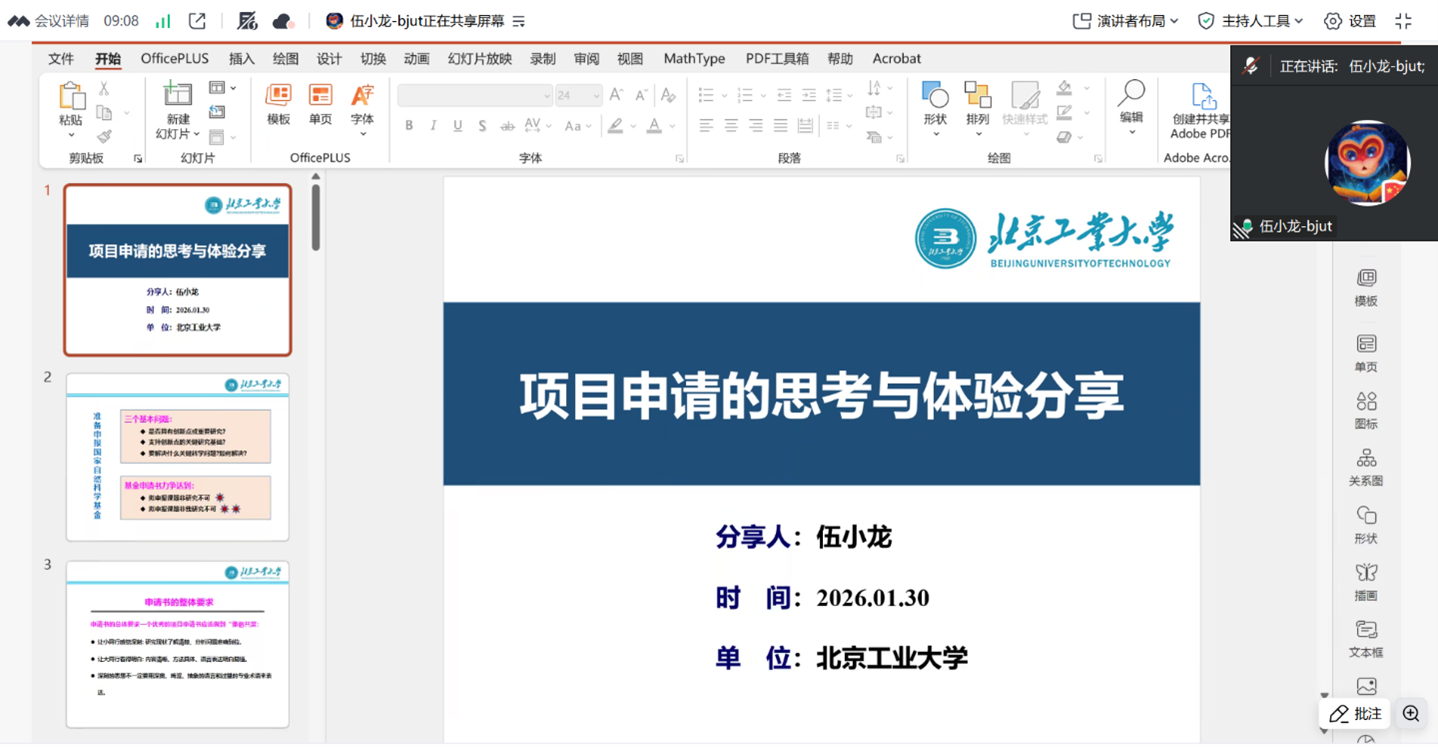The width and height of the screenshot is (1438, 747).
Task: Toggle underline formatting button
Action: (x=457, y=126)
